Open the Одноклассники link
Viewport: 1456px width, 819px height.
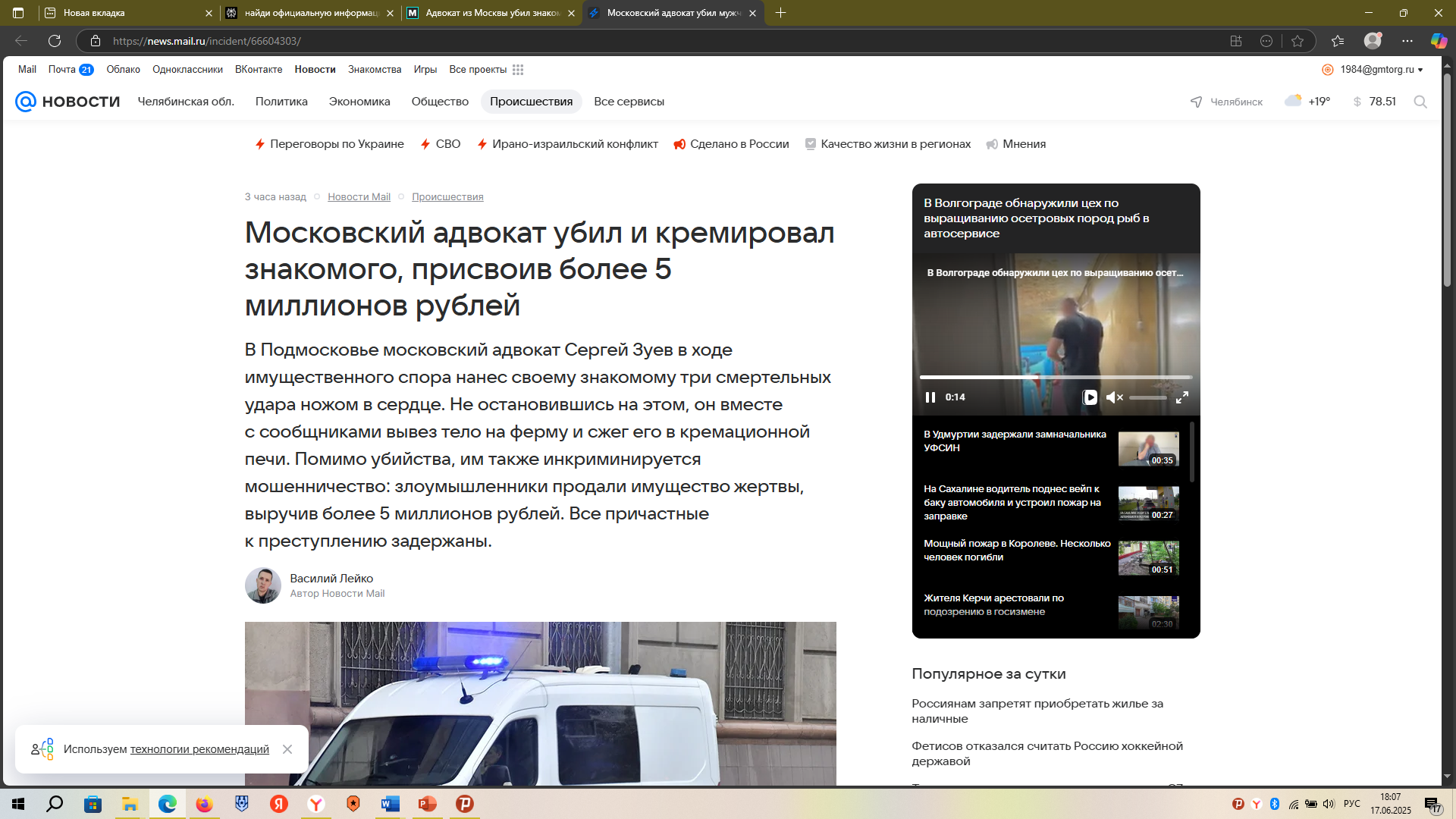(187, 70)
